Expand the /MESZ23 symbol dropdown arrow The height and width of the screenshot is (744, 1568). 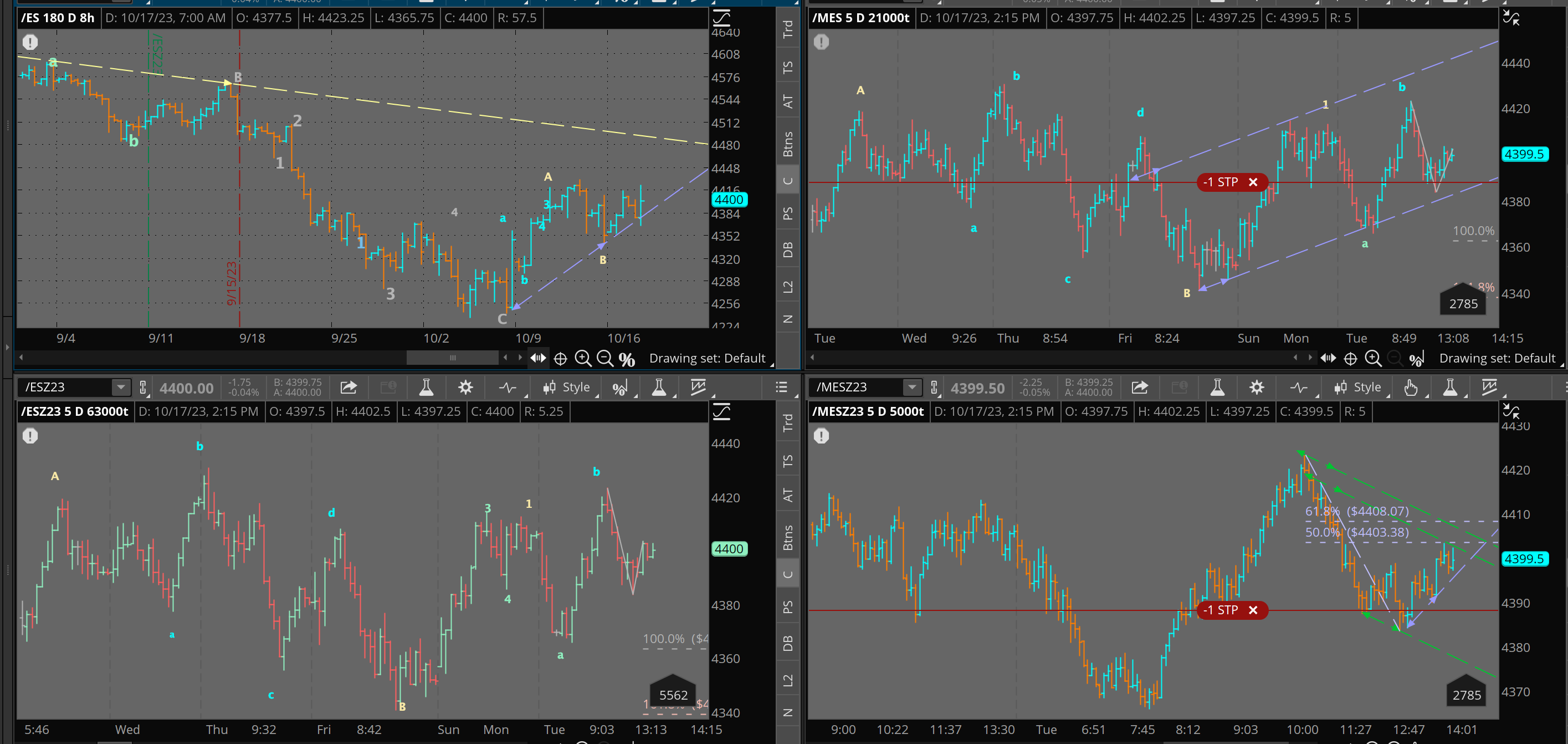911,387
